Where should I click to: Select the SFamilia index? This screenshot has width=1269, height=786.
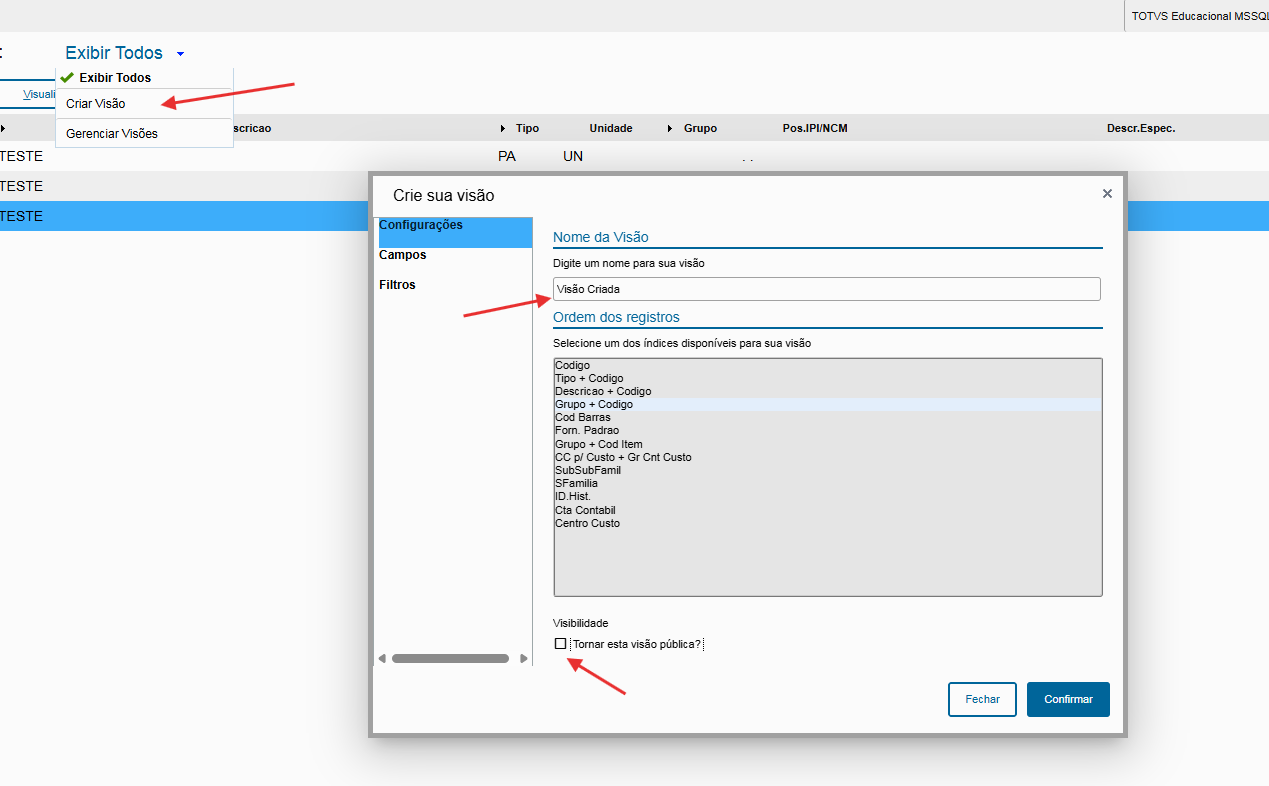tap(827, 483)
